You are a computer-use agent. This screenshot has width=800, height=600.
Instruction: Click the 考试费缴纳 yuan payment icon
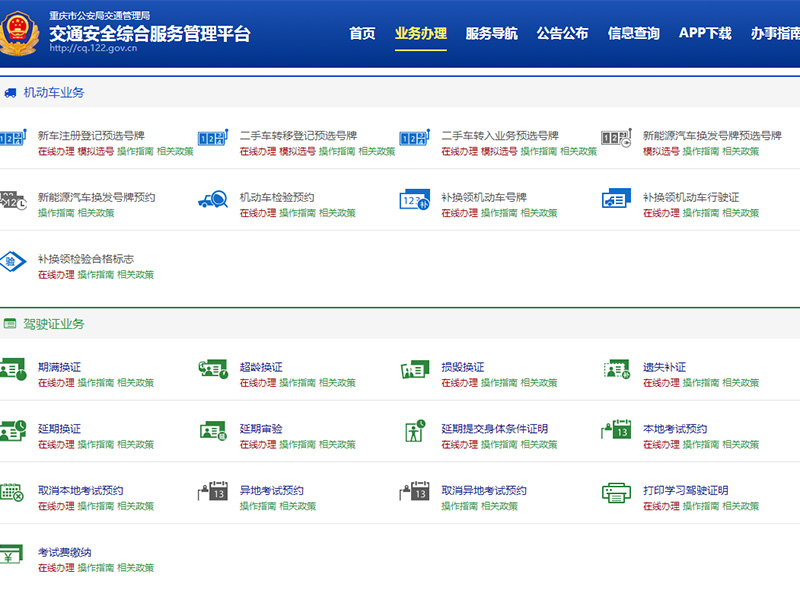coord(13,556)
